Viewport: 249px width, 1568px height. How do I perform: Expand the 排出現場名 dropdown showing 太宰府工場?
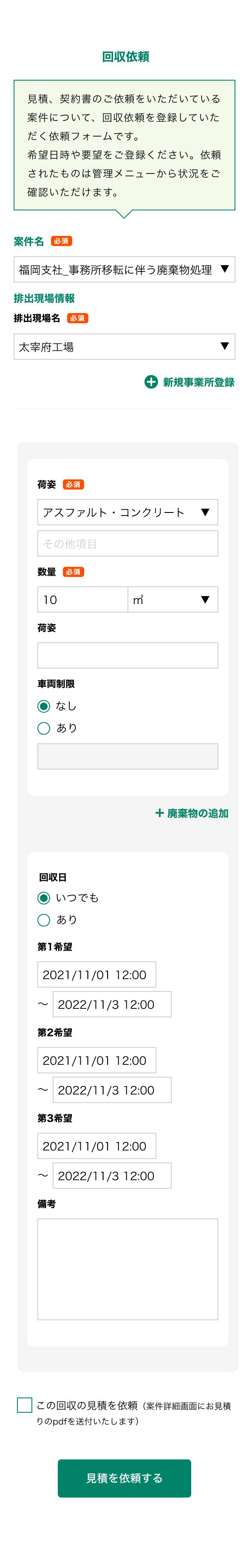pyautogui.click(x=124, y=346)
